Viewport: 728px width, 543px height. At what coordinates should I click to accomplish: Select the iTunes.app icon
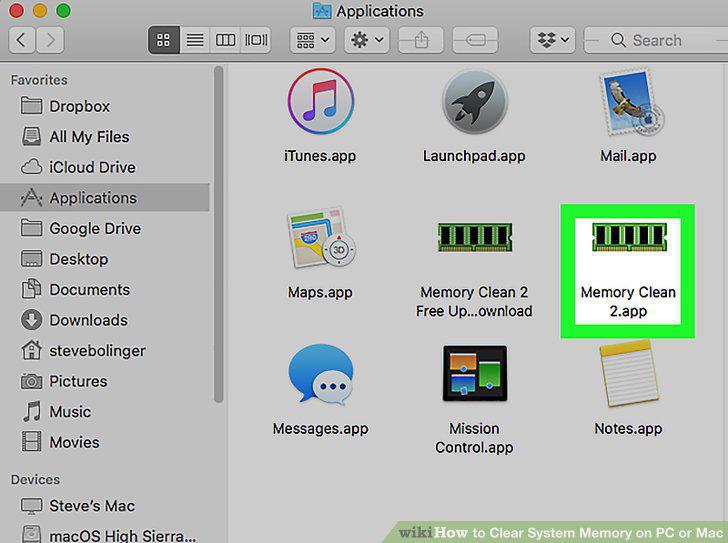320,101
